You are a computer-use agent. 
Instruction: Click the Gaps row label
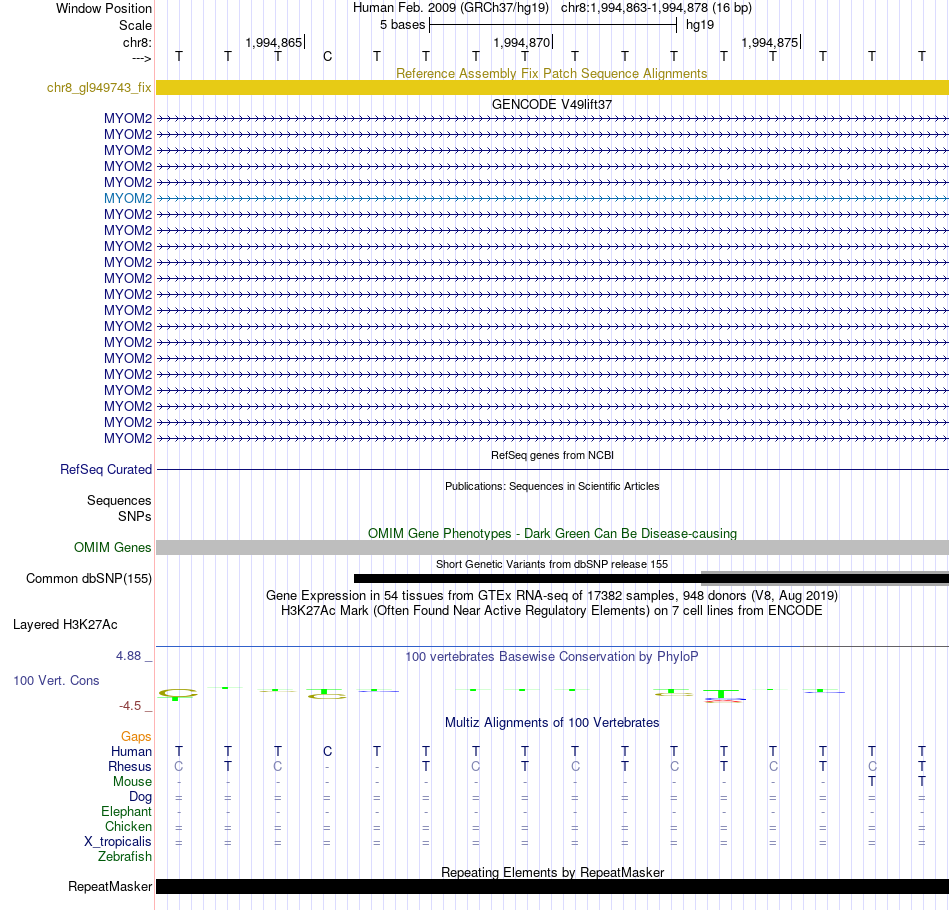pyautogui.click(x=136, y=737)
